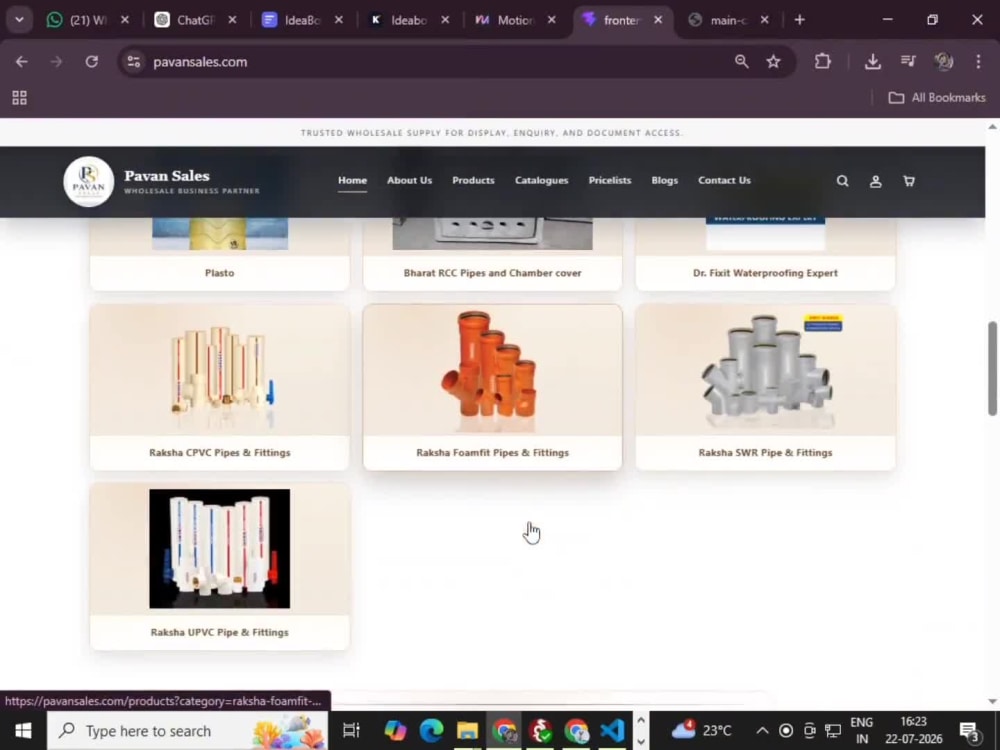Viewport: 1000px width, 750px height.
Task: Click the Pavan Sales round logo
Action: (89, 182)
